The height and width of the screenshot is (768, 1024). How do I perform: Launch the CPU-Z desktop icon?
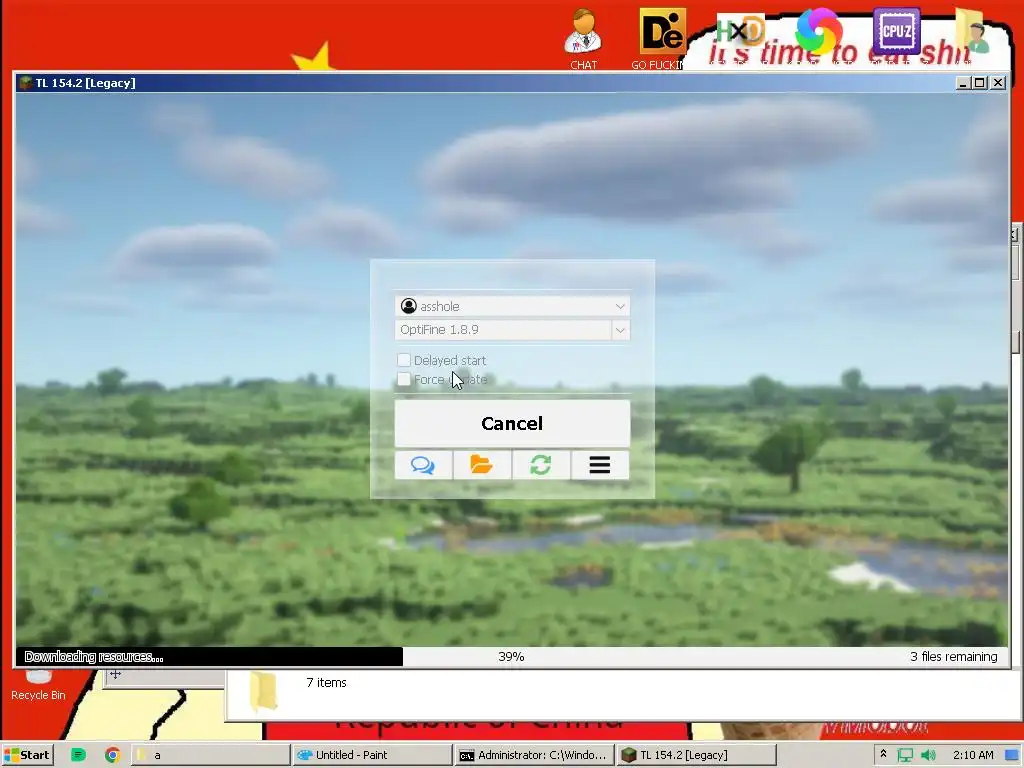[x=897, y=31]
